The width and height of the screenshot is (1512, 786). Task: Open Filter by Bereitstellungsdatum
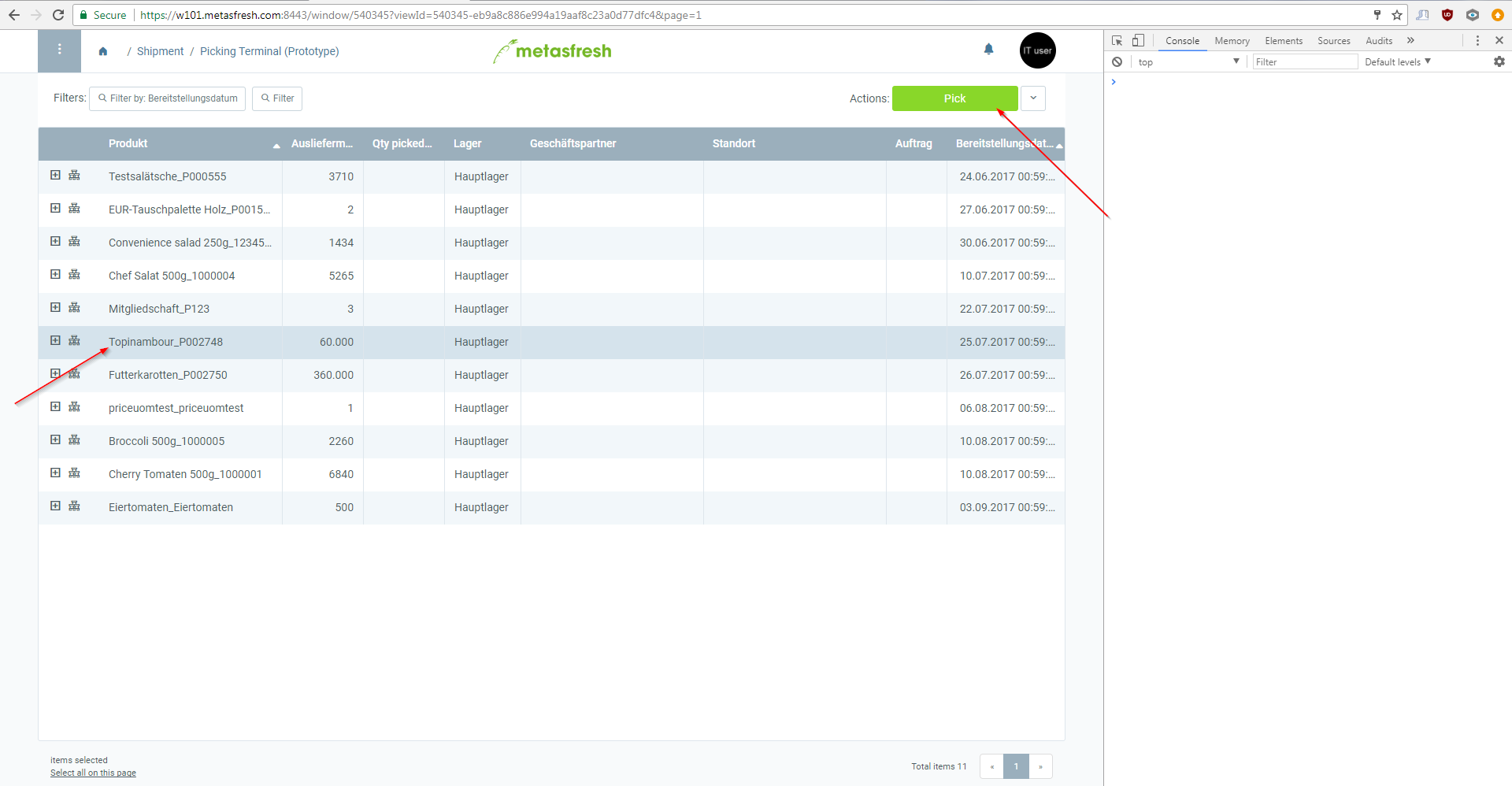[168, 98]
